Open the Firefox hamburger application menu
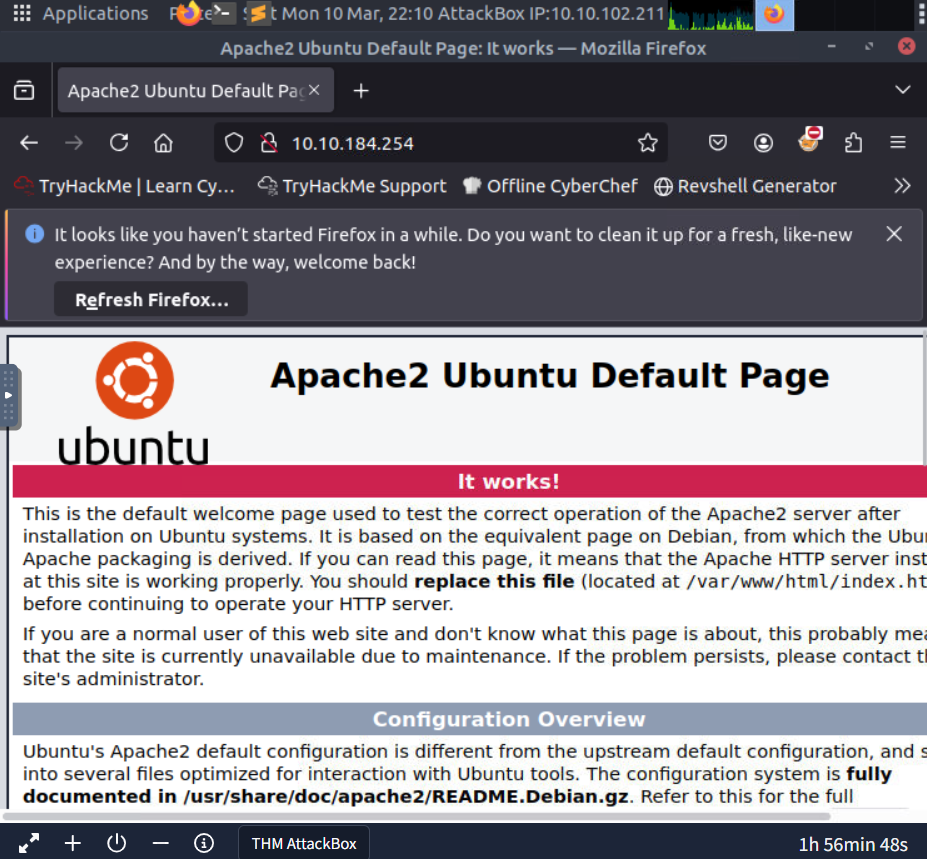This screenshot has width=927, height=859. (x=898, y=143)
